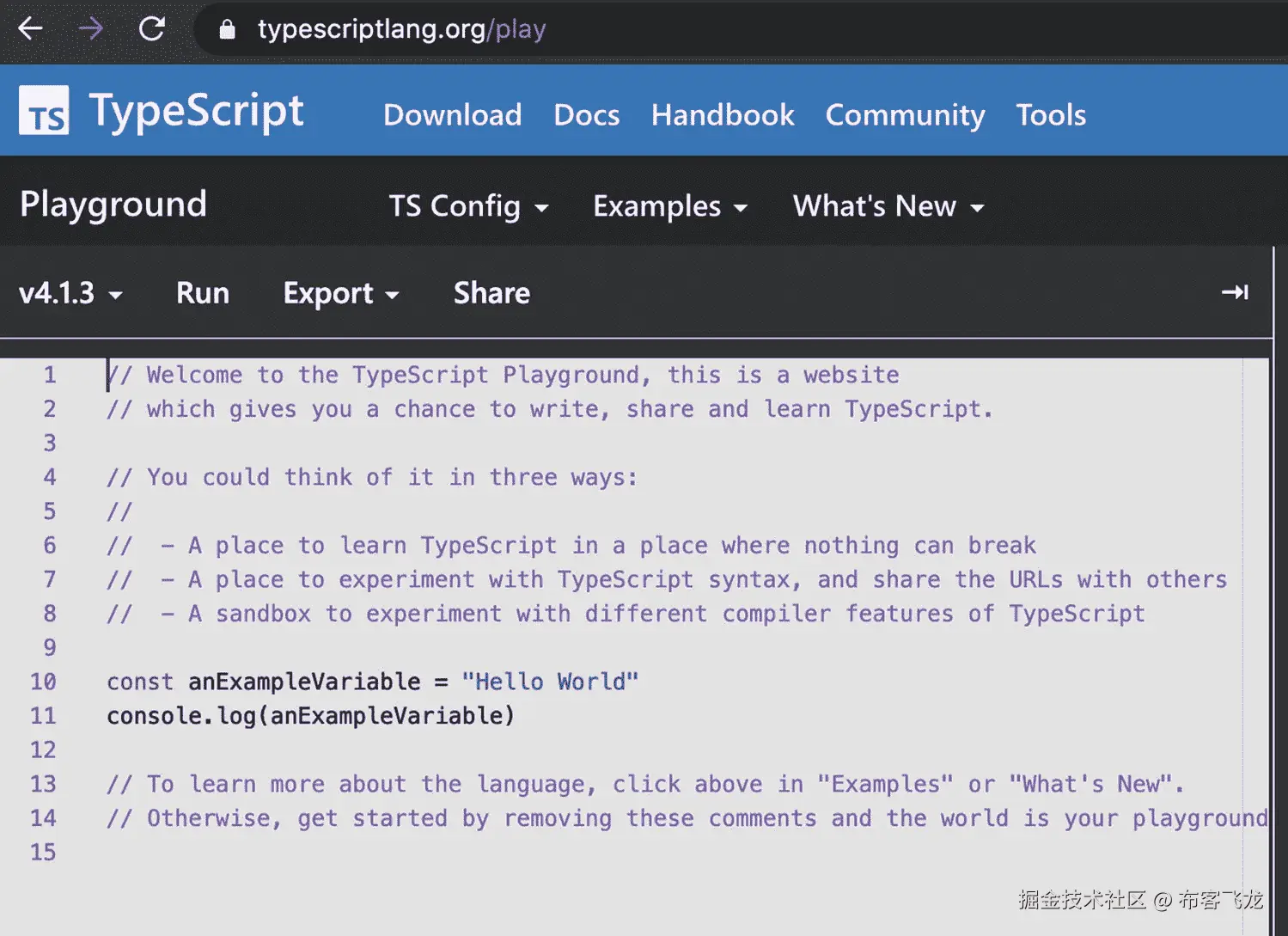The width and height of the screenshot is (1288, 936).
Task: Expand the TS Config dropdown
Action: [468, 206]
